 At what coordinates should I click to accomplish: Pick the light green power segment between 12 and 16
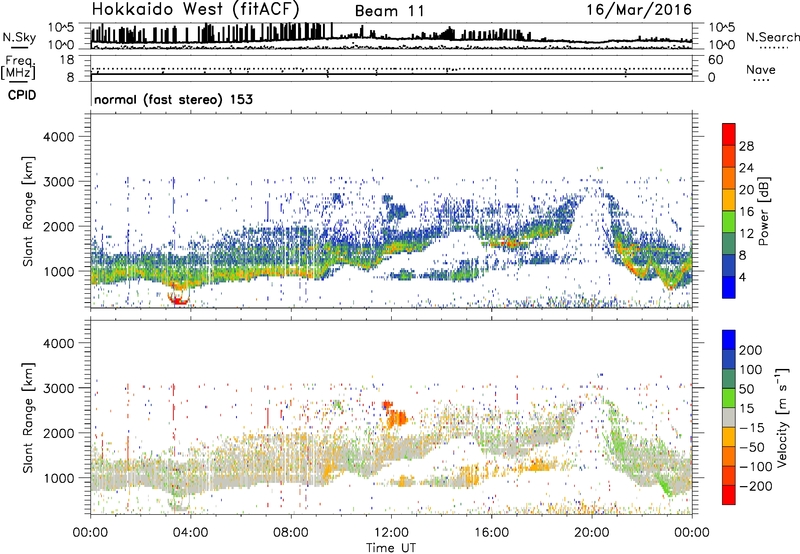click(729, 222)
